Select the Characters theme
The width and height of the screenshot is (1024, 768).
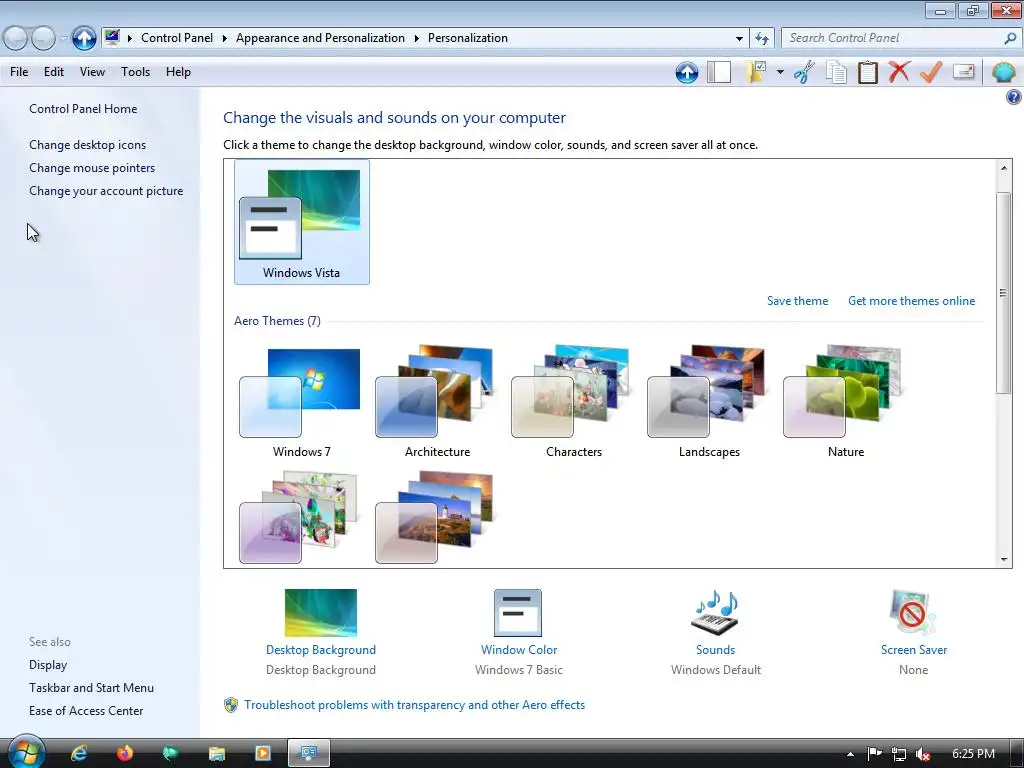pos(573,402)
